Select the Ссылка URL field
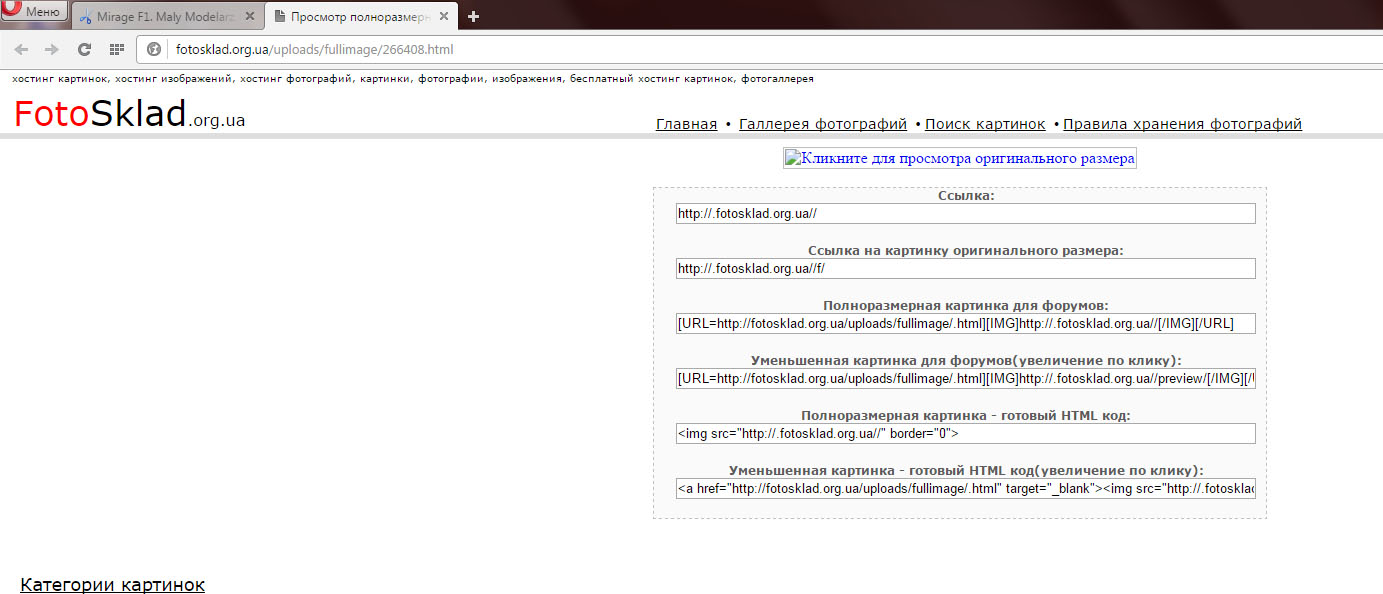This screenshot has width=1383, height=594. coord(966,213)
